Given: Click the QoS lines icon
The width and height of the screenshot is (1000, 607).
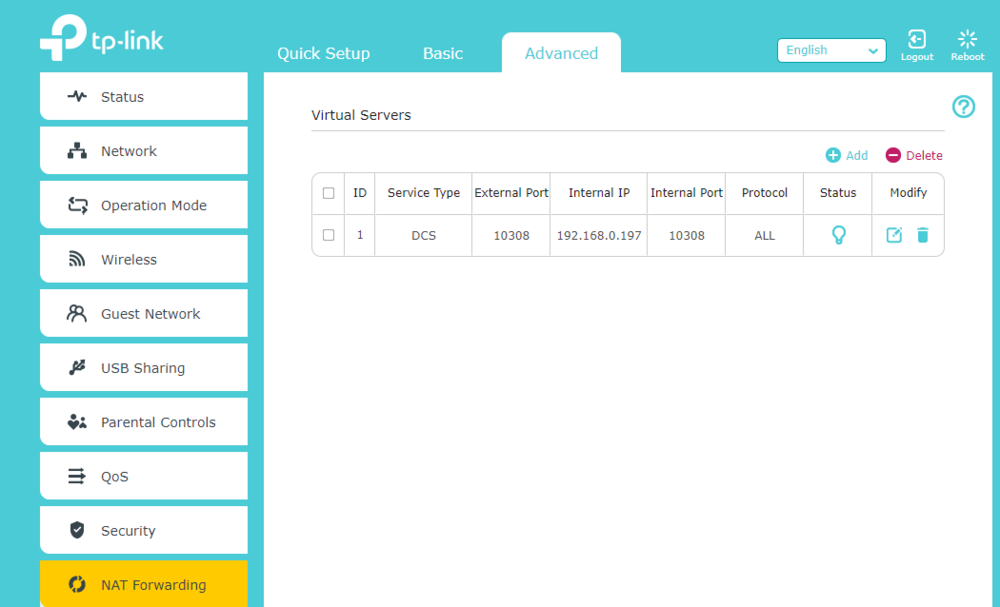Looking at the screenshot, I should pos(77,476).
